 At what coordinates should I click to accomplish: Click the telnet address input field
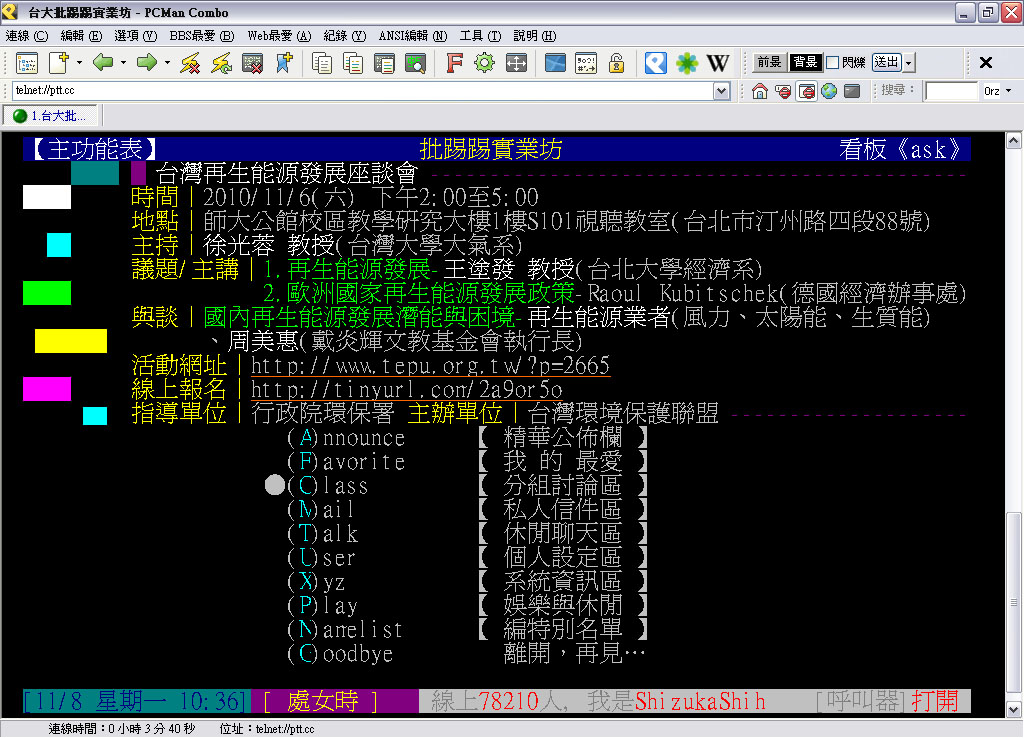point(363,91)
